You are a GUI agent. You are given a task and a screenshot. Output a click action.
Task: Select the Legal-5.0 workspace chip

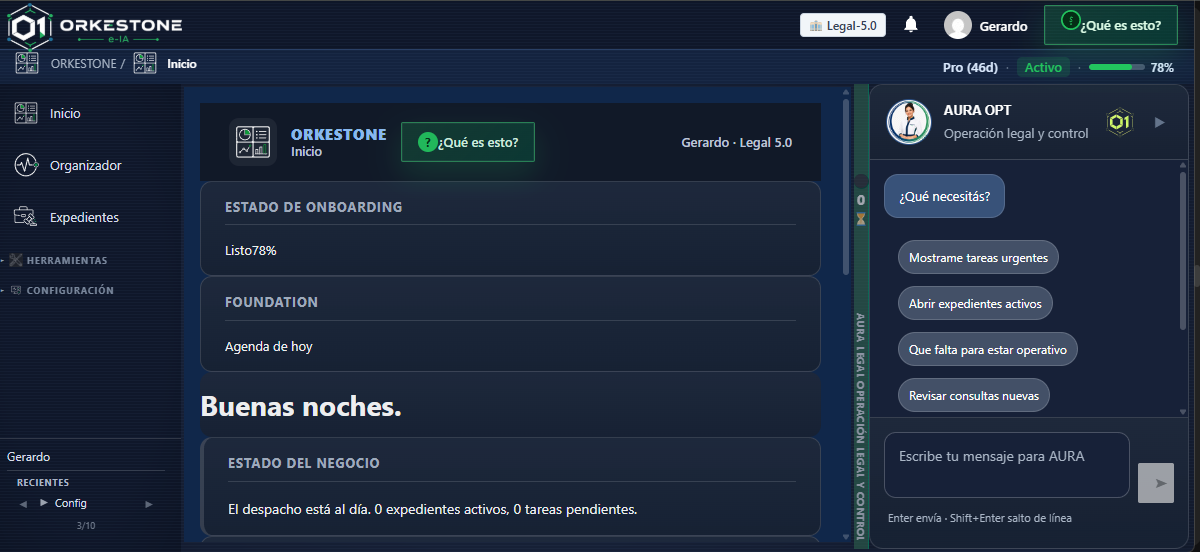(x=843, y=25)
